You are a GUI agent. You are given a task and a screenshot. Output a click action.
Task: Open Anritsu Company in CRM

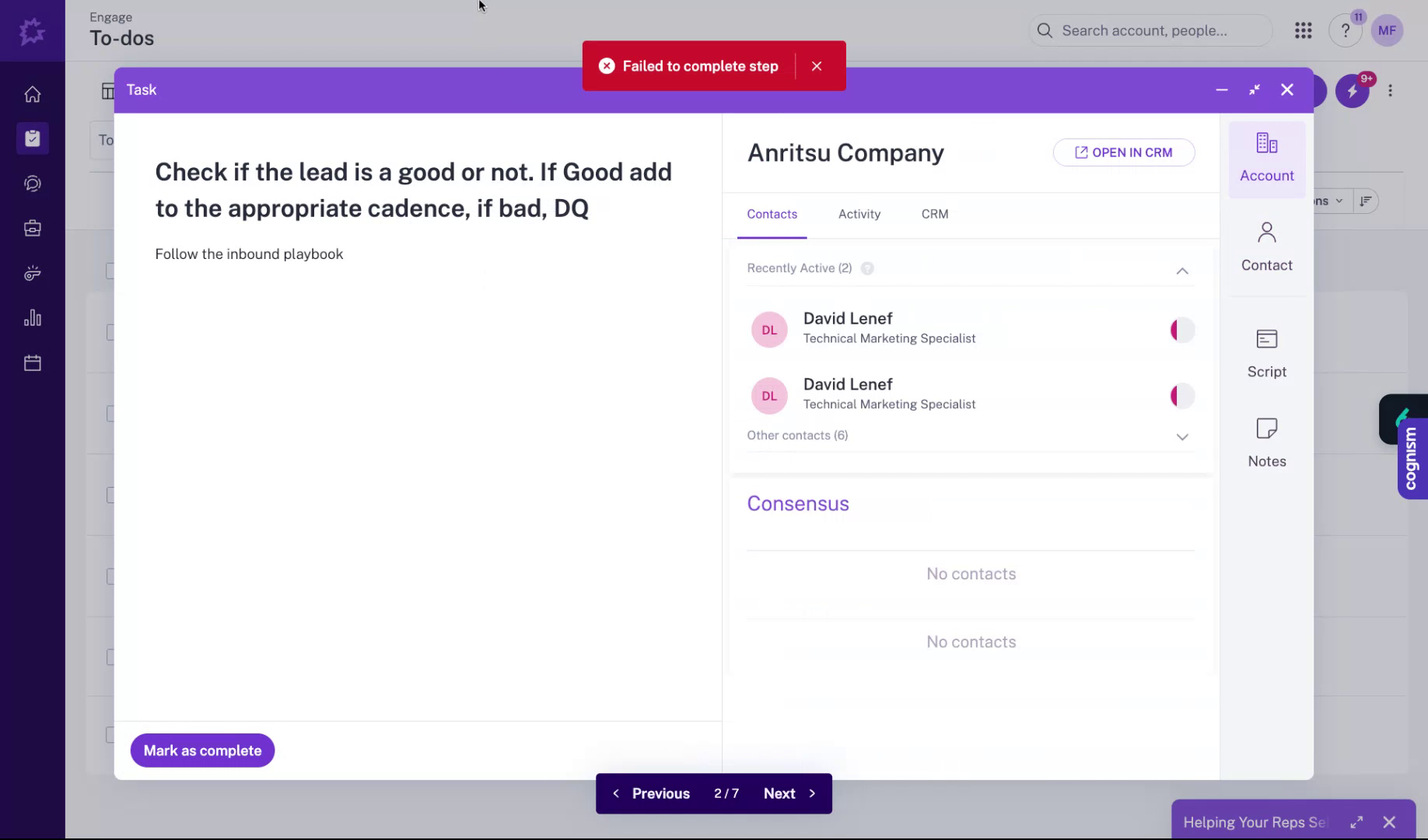tap(1123, 152)
